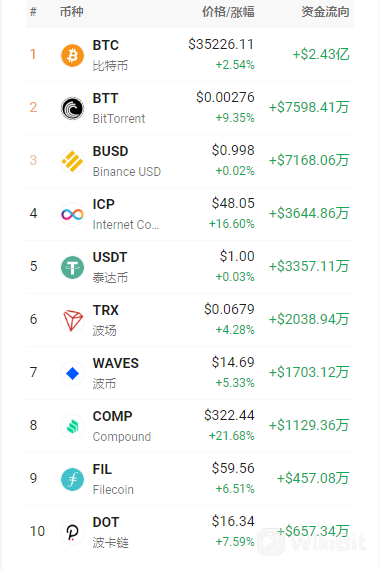Click the ICP infinity logo icon
The width and height of the screenshot is (379, 570).
coord(72,214)
